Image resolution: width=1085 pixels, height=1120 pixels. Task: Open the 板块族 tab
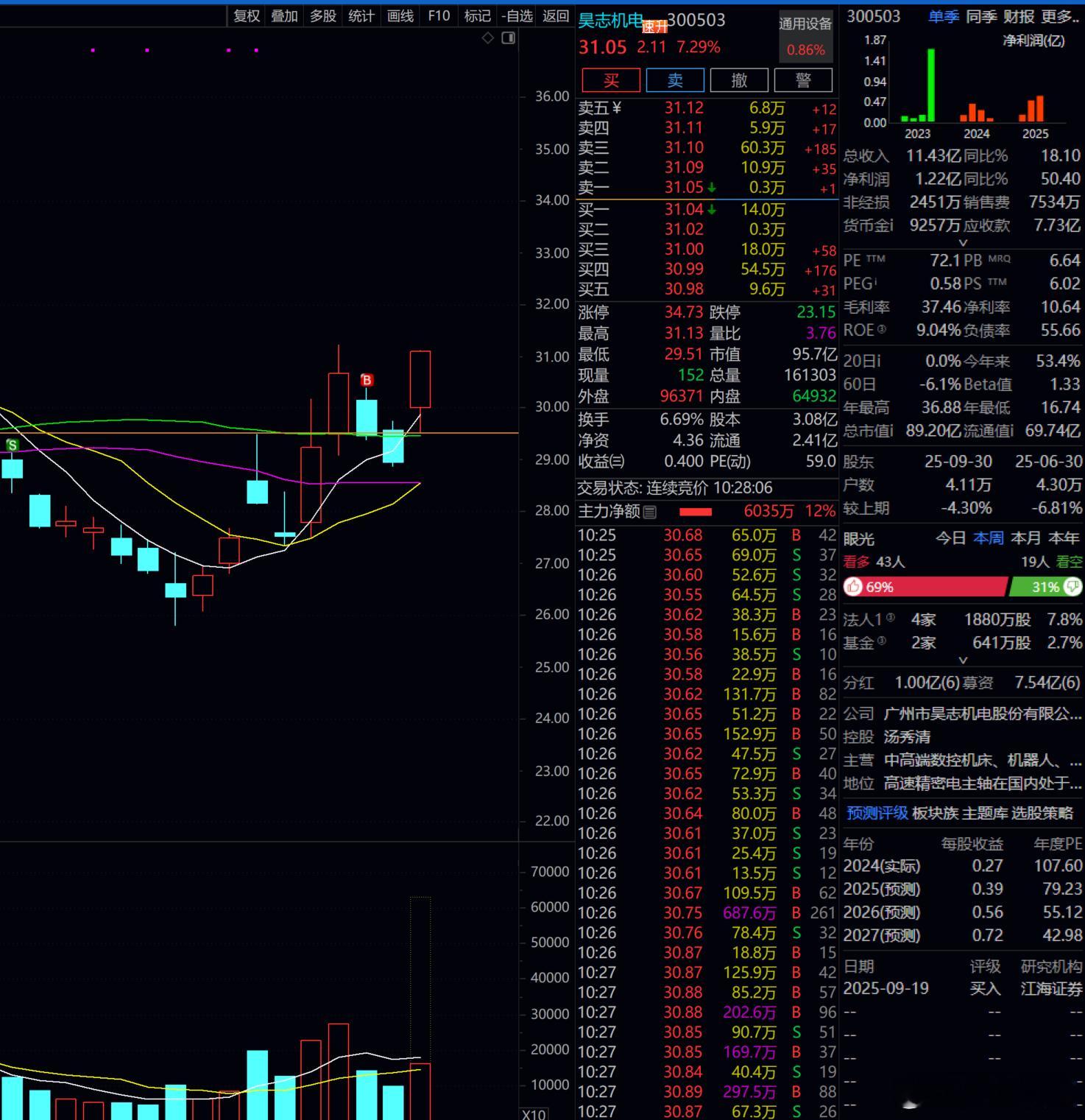click(935, 813)
